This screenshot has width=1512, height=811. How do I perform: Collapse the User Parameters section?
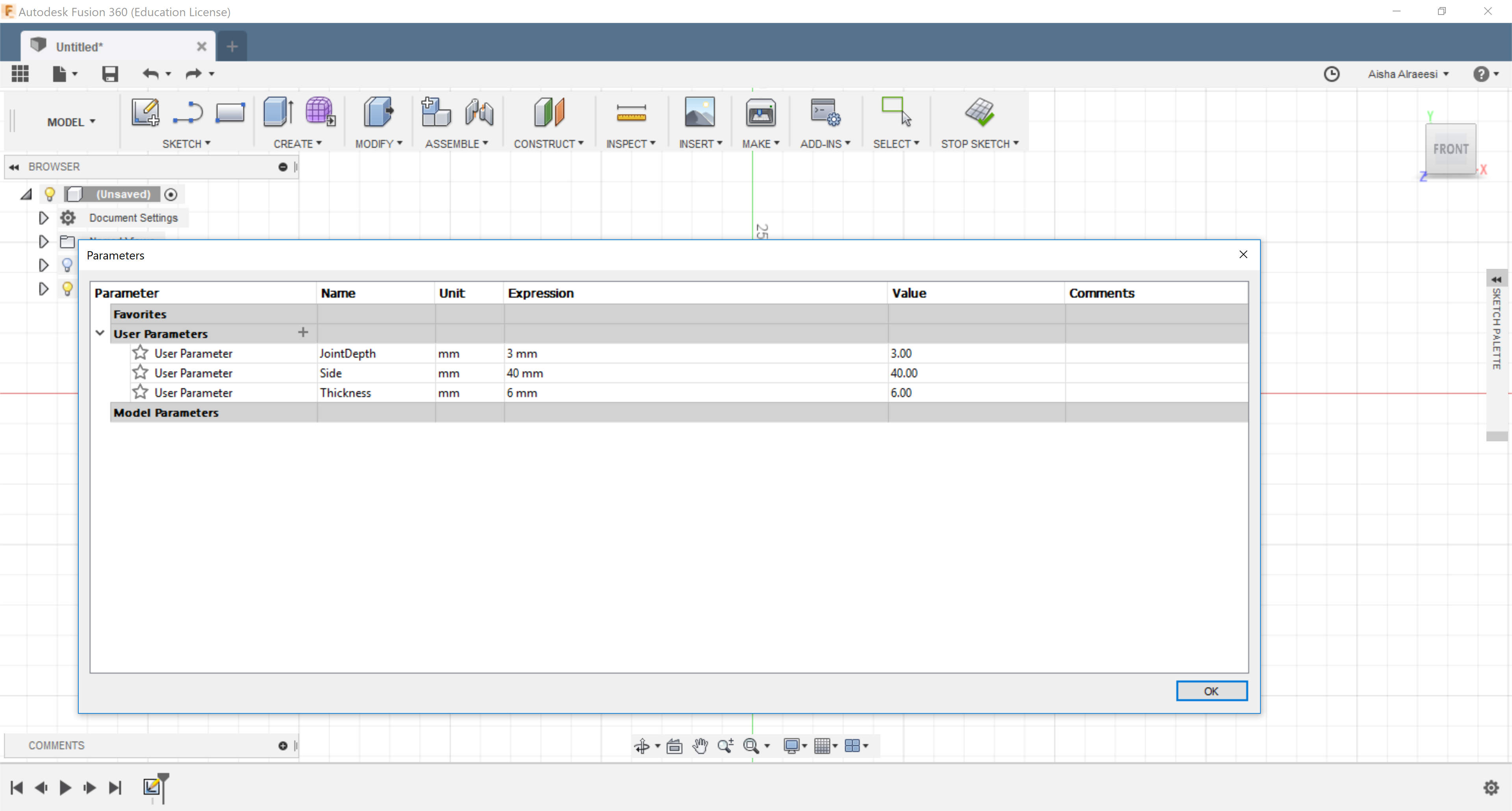(100, 333)
